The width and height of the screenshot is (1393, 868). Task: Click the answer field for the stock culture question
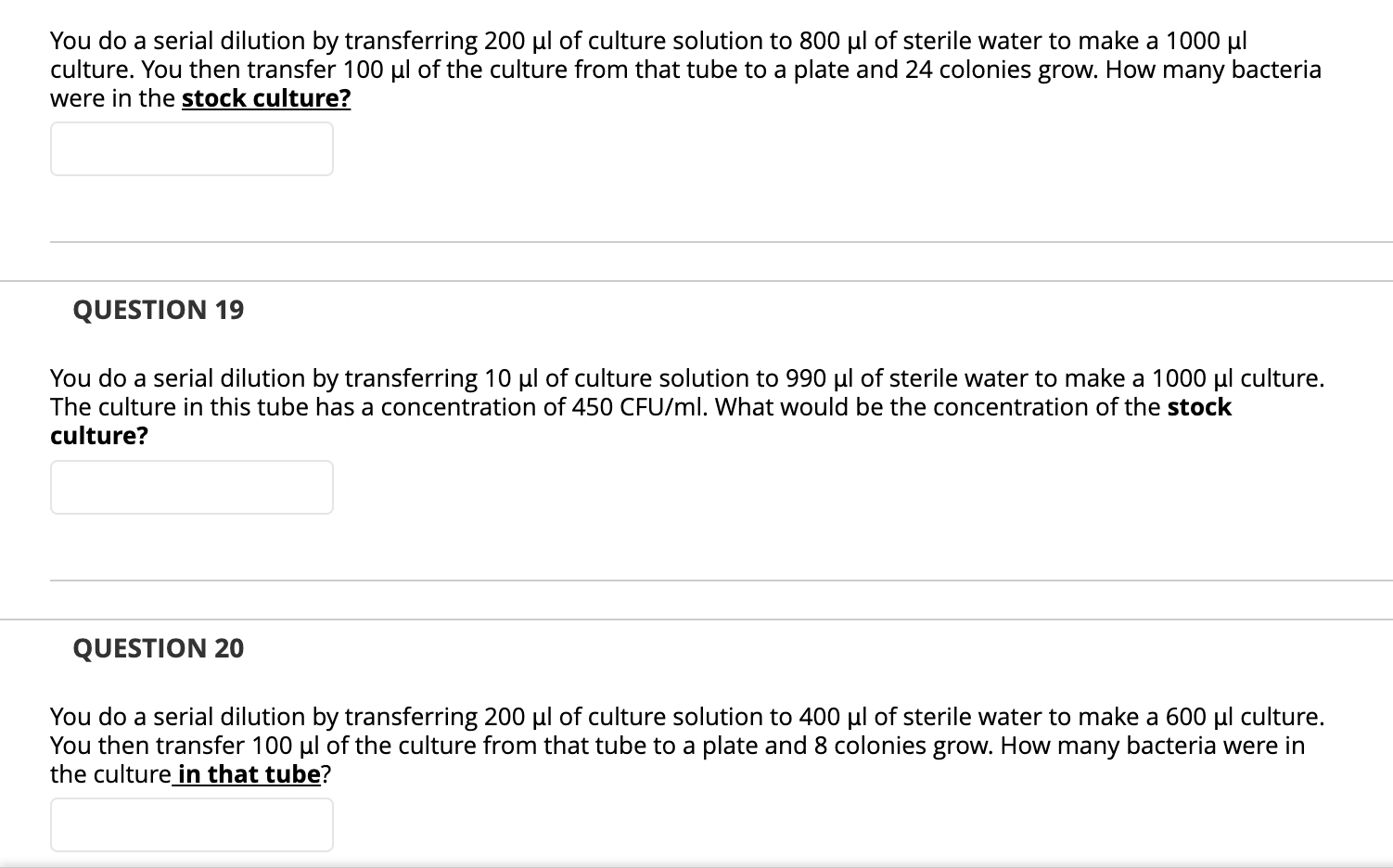click(x=190, y=148)
